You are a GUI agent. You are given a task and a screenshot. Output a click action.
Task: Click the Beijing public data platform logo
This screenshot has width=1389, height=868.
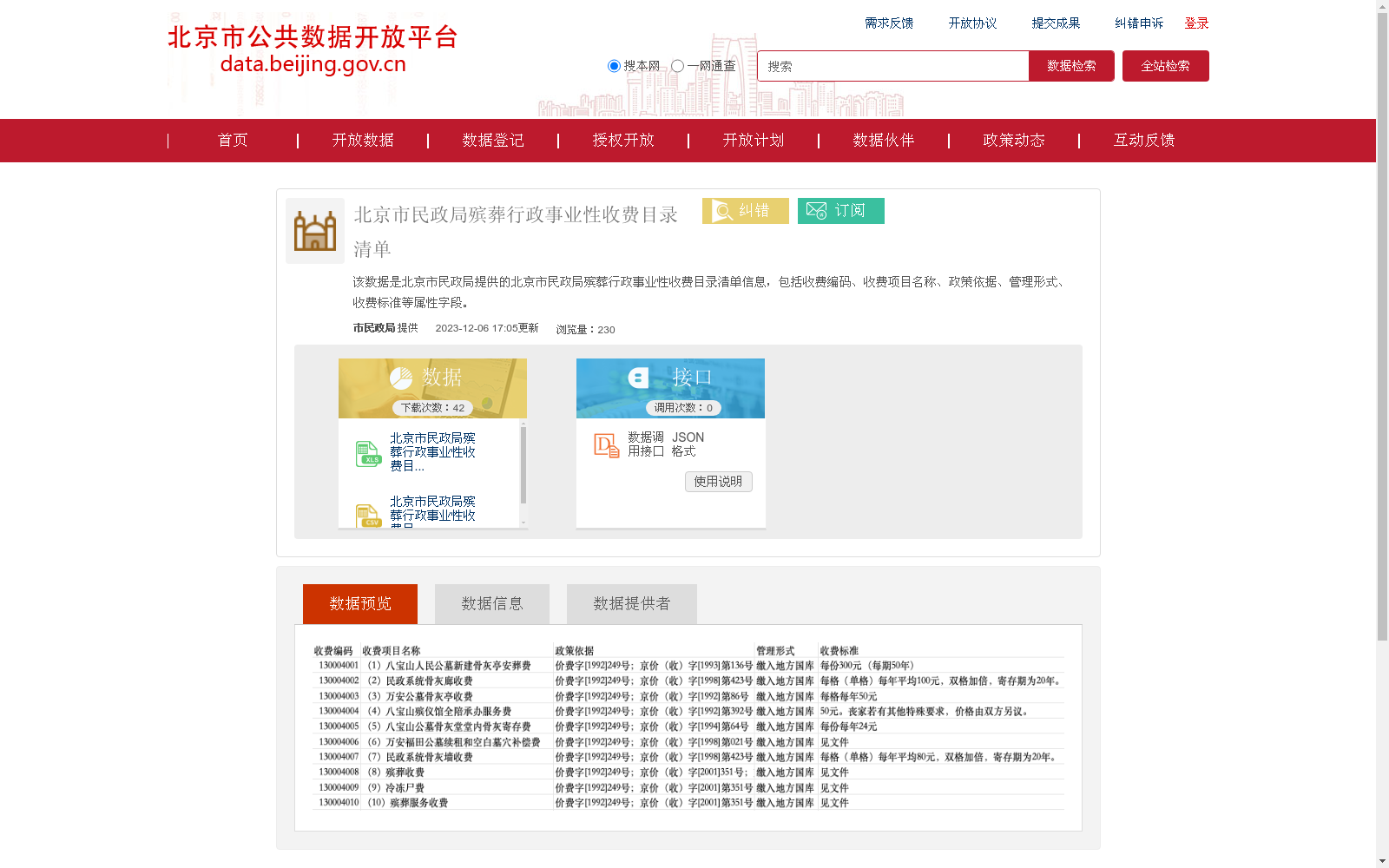pos(313,50)
